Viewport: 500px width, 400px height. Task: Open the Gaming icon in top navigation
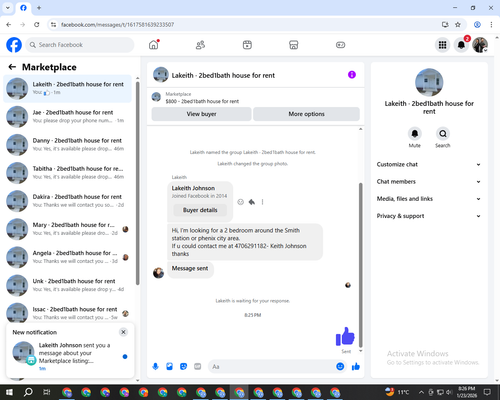pyautogui.click(x=340, y=45)
